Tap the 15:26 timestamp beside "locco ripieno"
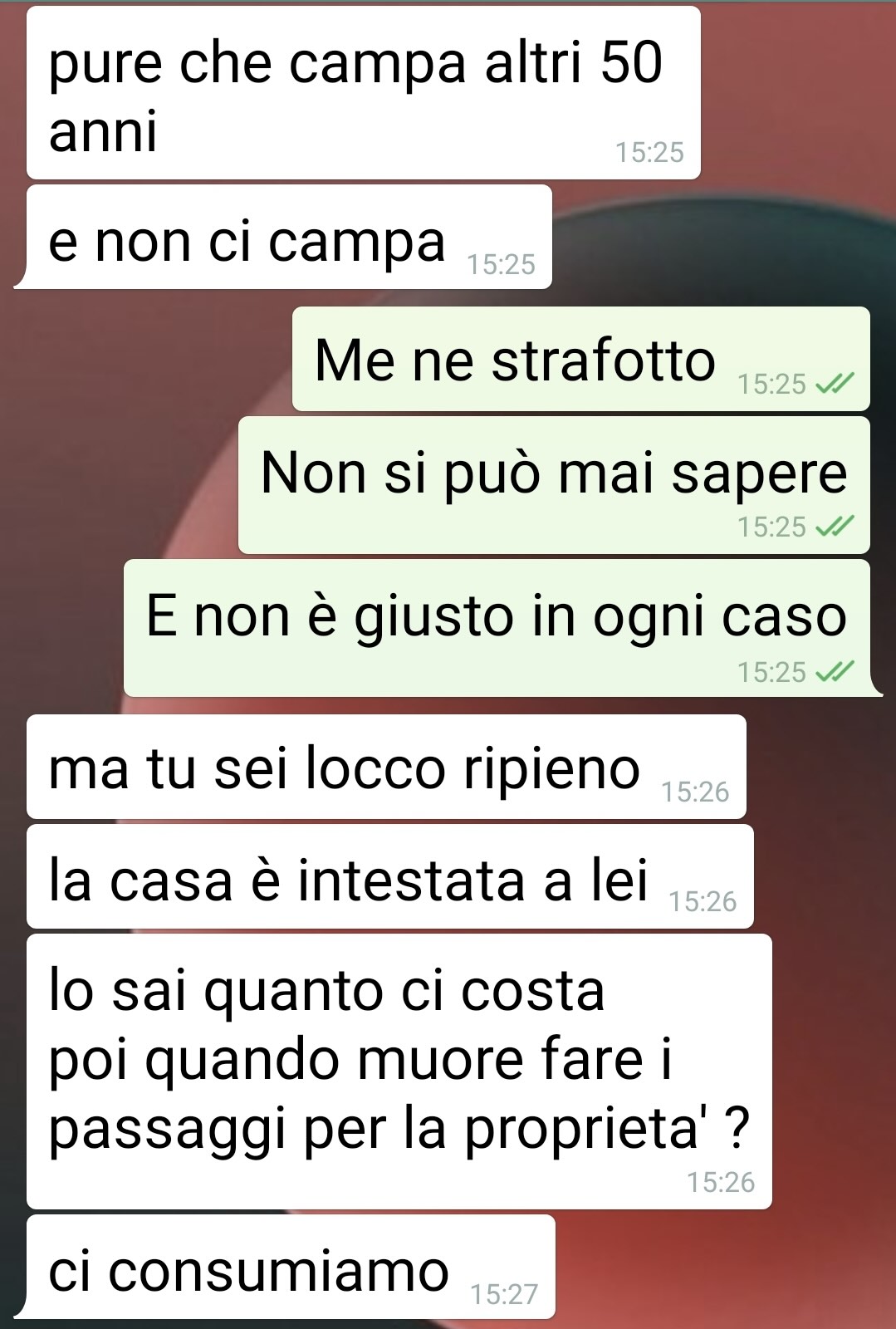The width and height of the screenshot is (896, 1329). click(695, 792)
